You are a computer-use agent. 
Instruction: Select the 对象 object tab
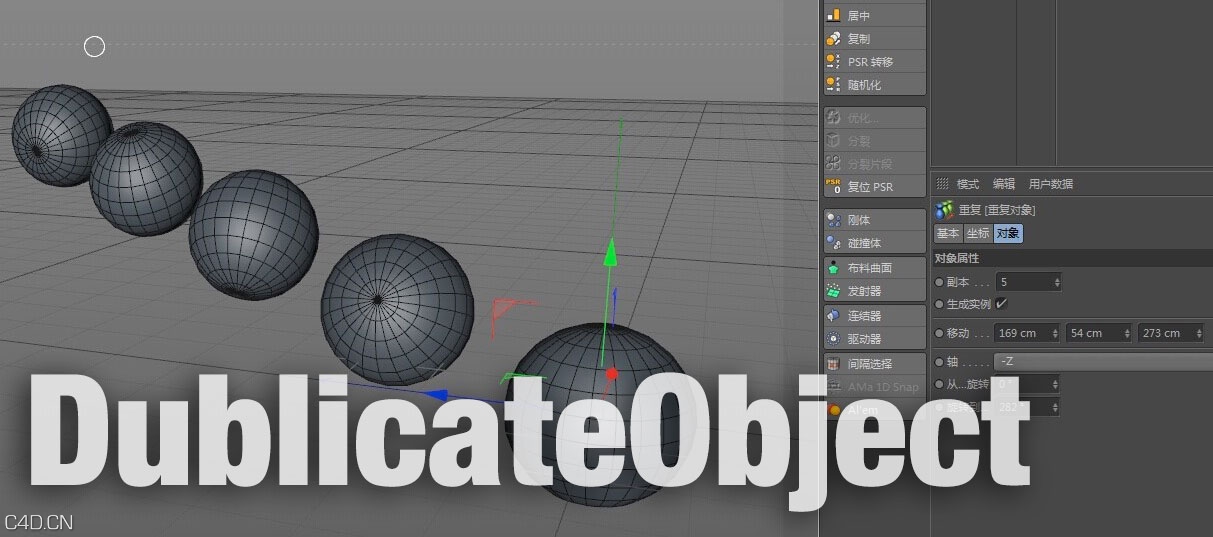1008,233
